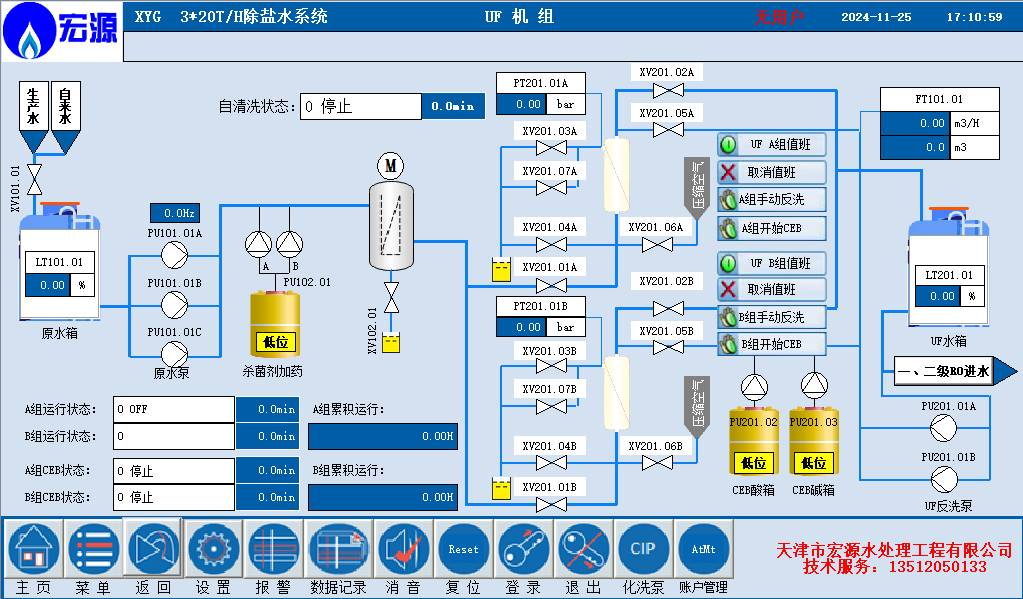1023x599 pixels.
Task: Open the 设置 gear icon
Action: pos(213,549)
